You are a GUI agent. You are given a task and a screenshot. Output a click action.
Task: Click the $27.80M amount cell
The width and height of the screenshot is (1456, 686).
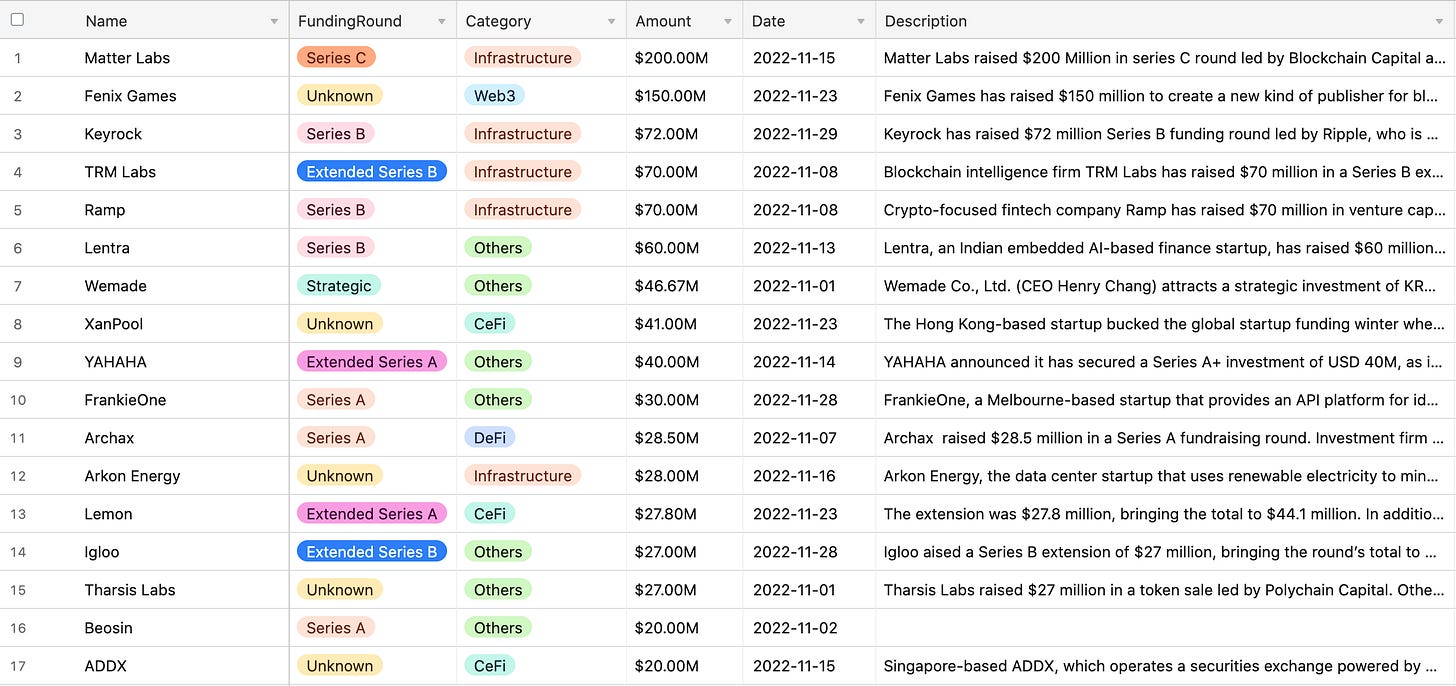685,514
